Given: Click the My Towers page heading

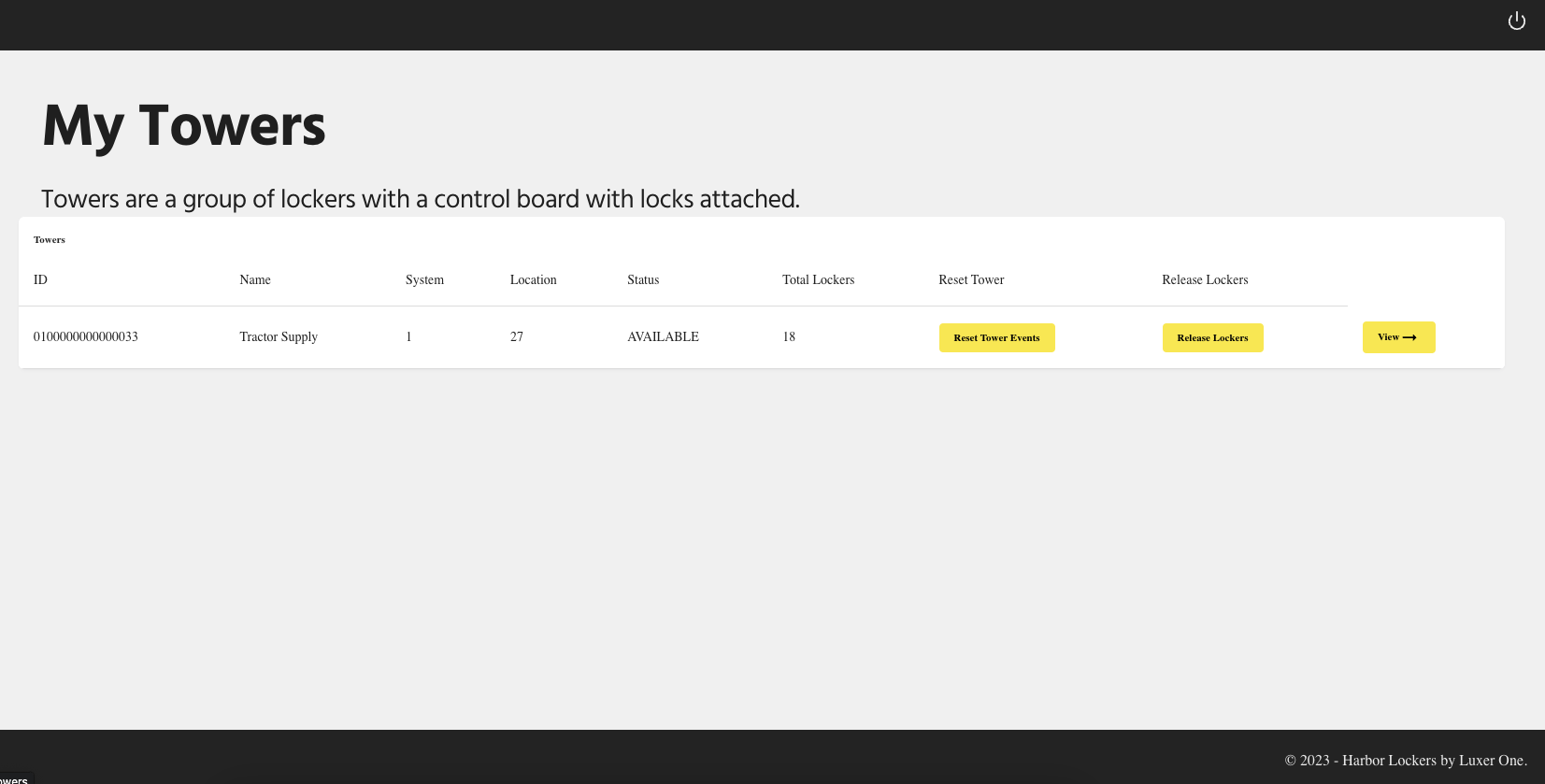Looking at the screenshot, I should pyautogui.click(x=184, y=126).
